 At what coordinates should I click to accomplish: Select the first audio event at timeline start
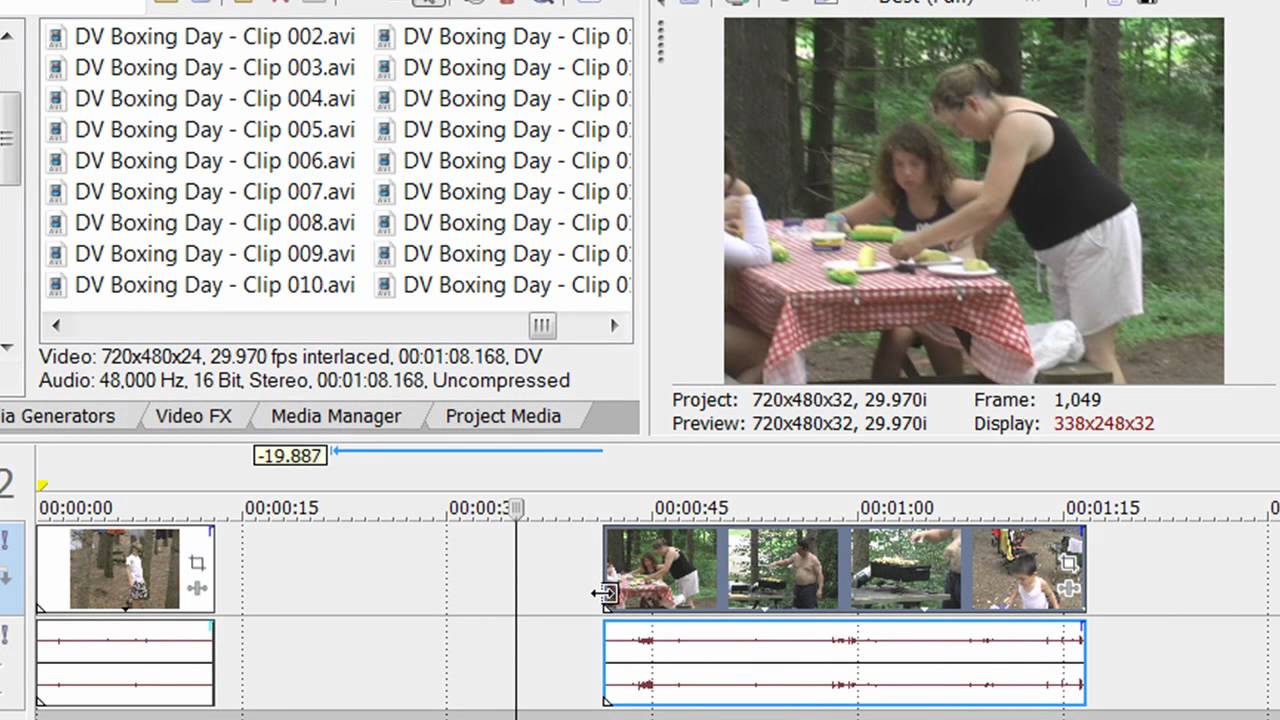pos(125,663)
